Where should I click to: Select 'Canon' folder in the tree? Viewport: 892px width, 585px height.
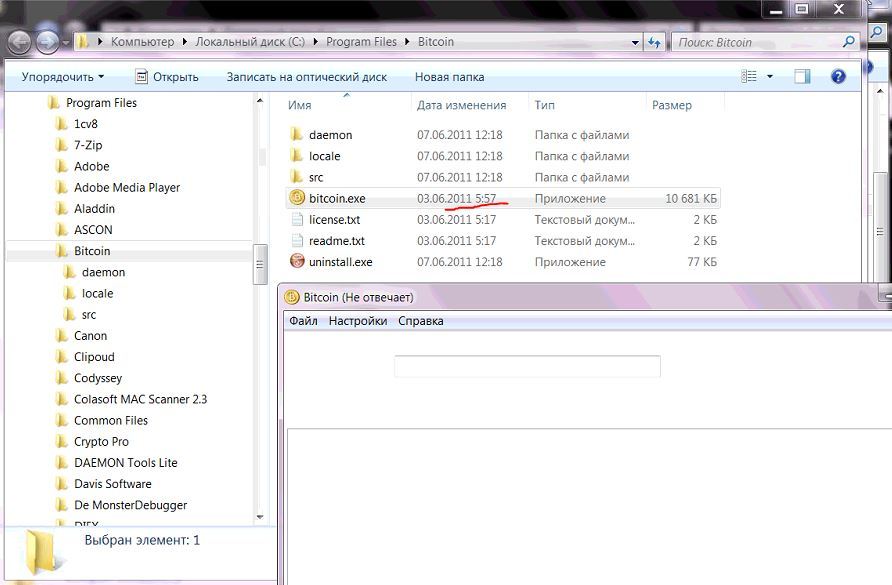pyautogui.click(x=90, y=335)
